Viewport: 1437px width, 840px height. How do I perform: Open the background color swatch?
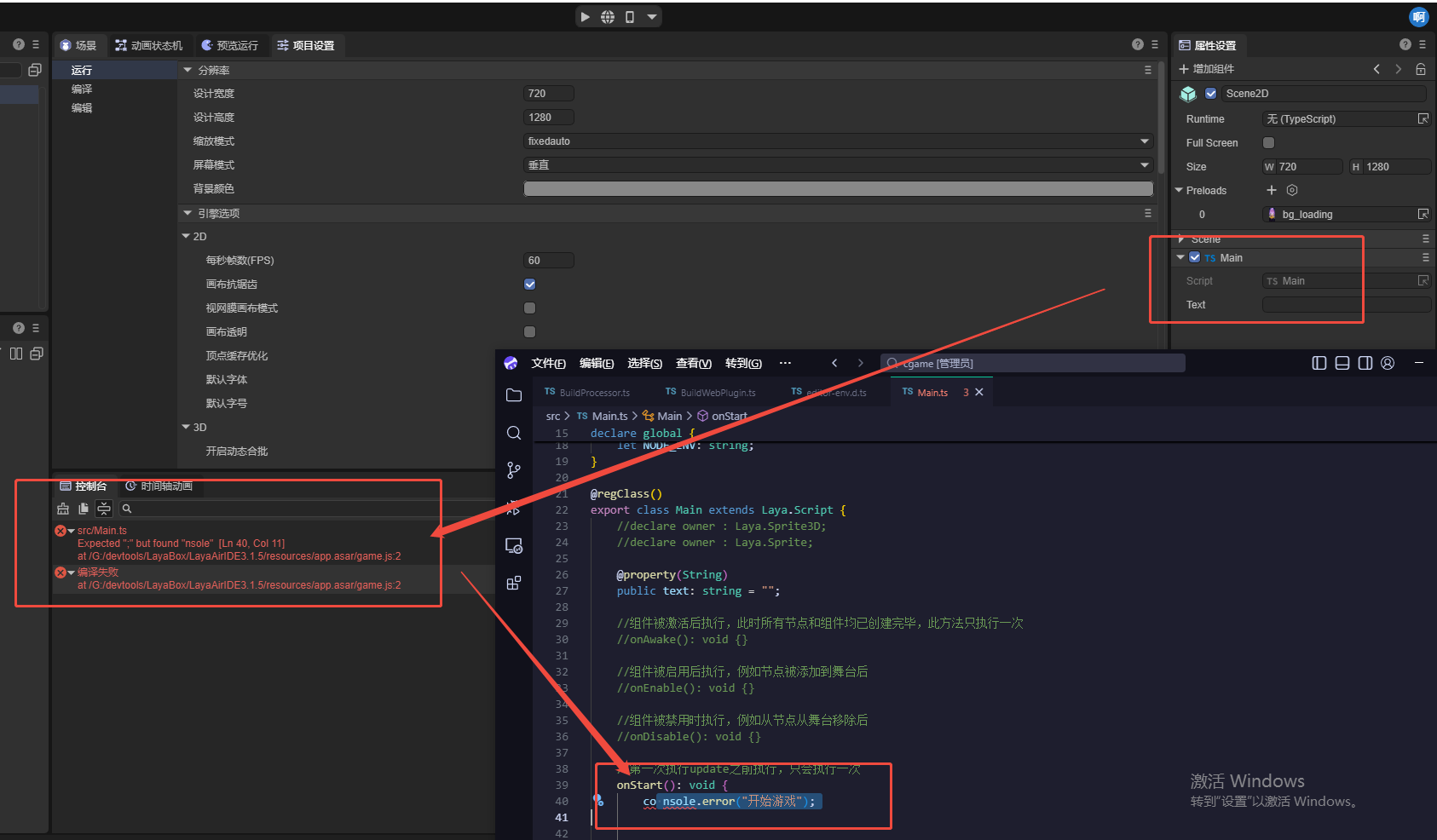838,189
